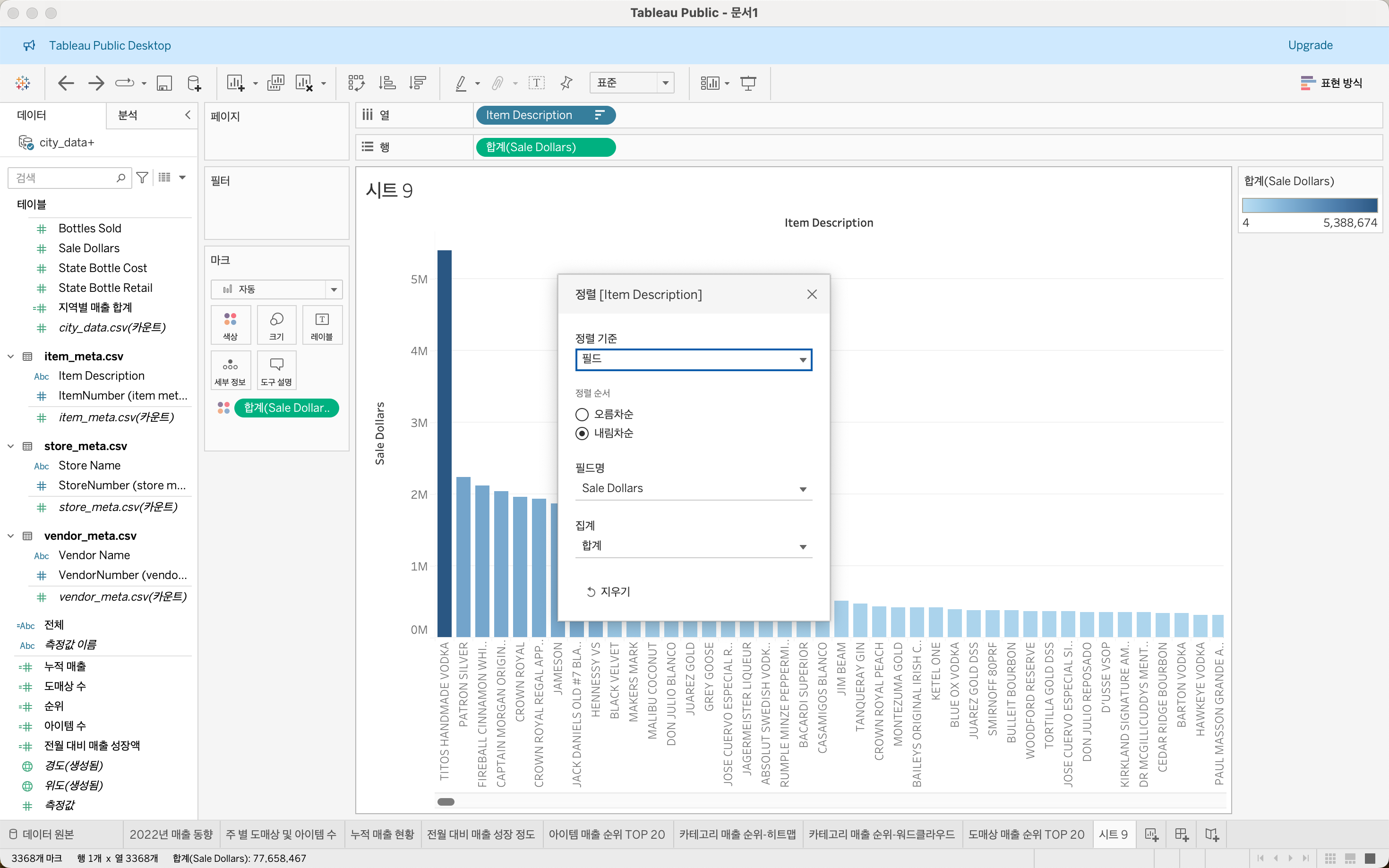Select the descending (내림차순) radio button
The image size is (1389, 868).
coord(582,434)
